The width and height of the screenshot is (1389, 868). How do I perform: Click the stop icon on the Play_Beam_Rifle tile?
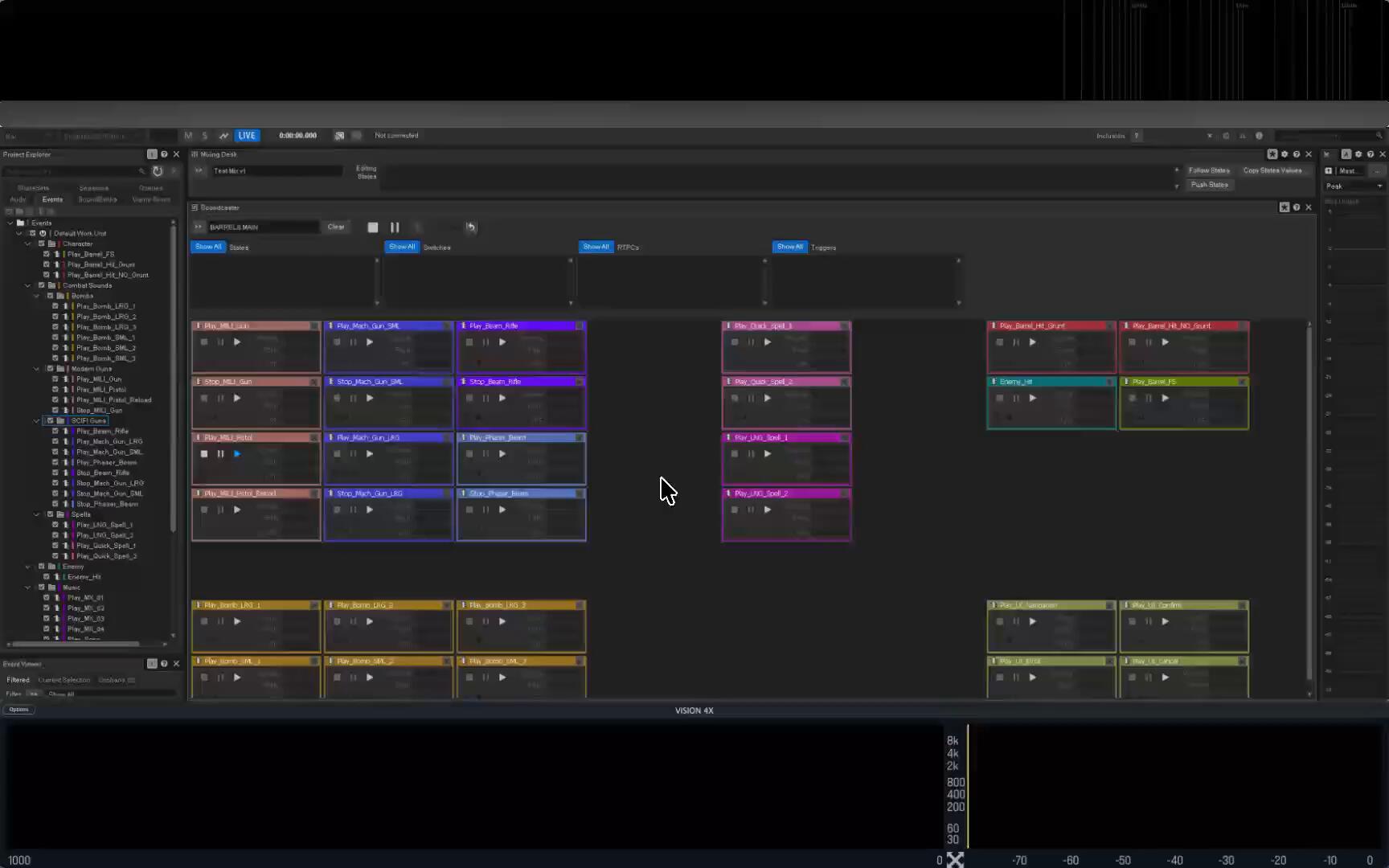pos(469,342)
